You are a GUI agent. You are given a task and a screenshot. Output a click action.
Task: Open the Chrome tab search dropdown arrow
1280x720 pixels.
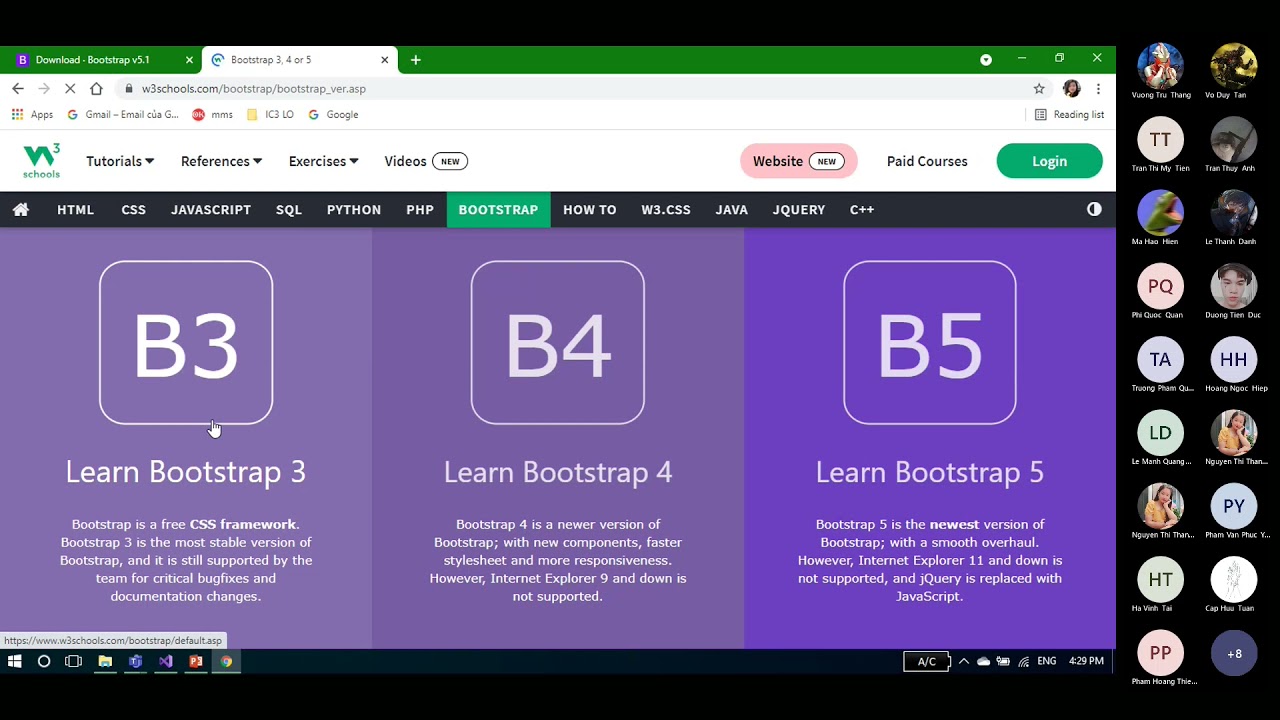pos(986,60)
